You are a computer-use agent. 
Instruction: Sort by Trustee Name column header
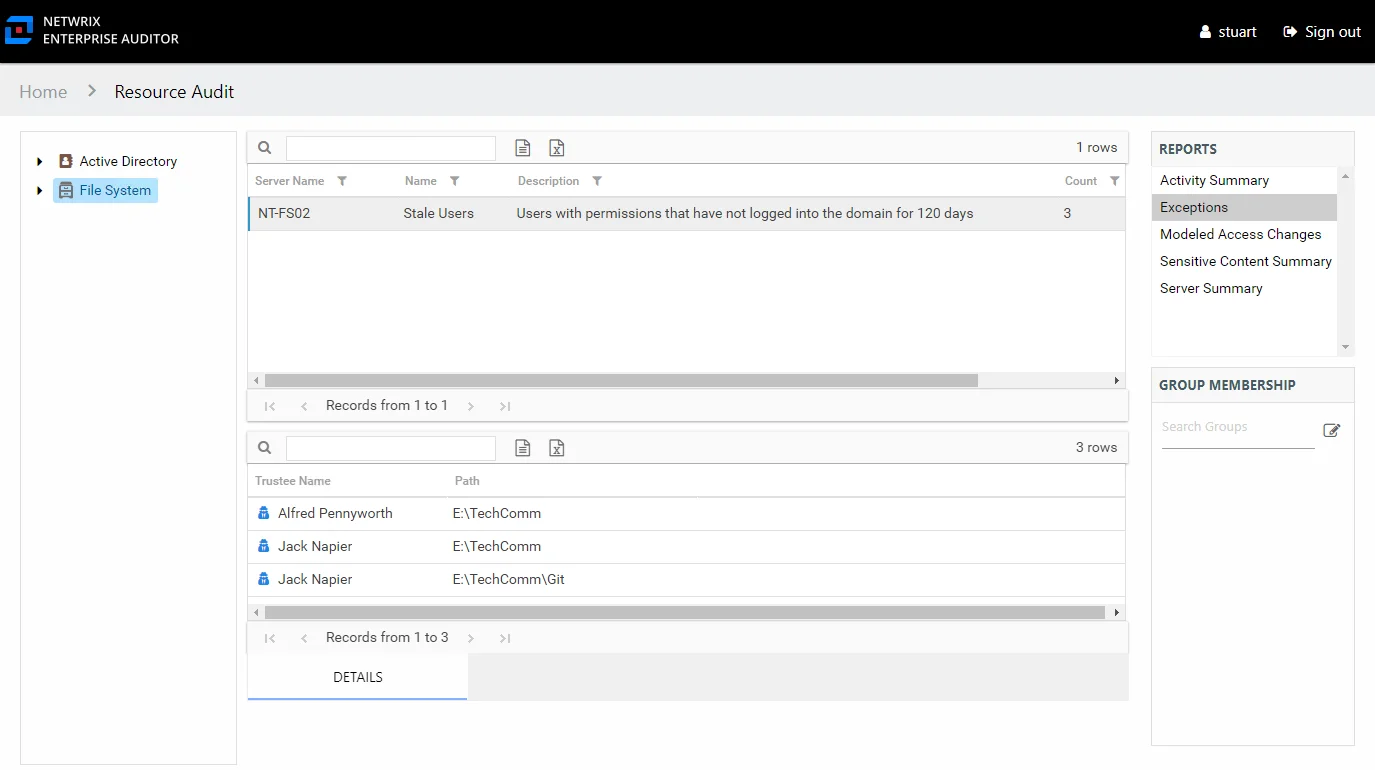293,481
